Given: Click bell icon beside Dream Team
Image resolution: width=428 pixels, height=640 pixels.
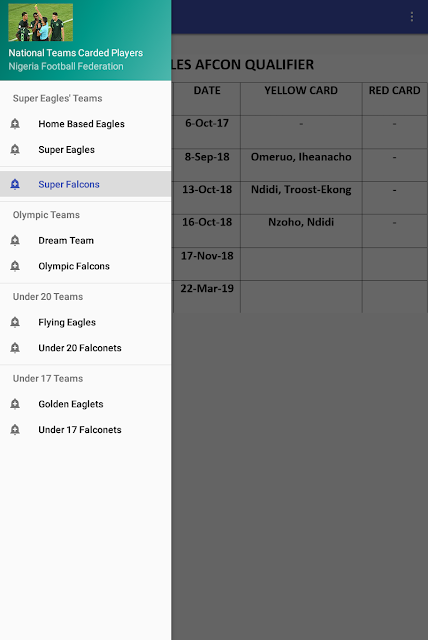Looking at the screenshot, I should [x=15, y=240].
